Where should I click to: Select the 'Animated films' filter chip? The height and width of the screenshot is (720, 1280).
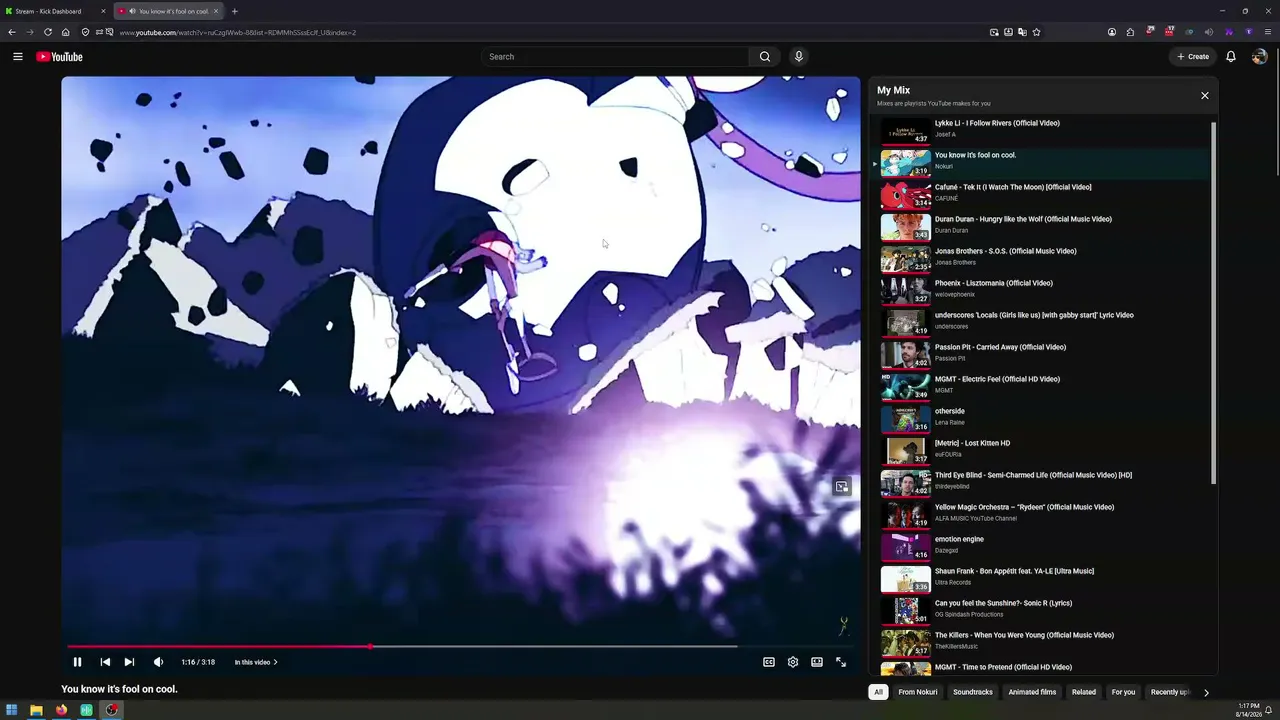[1032, 692]
